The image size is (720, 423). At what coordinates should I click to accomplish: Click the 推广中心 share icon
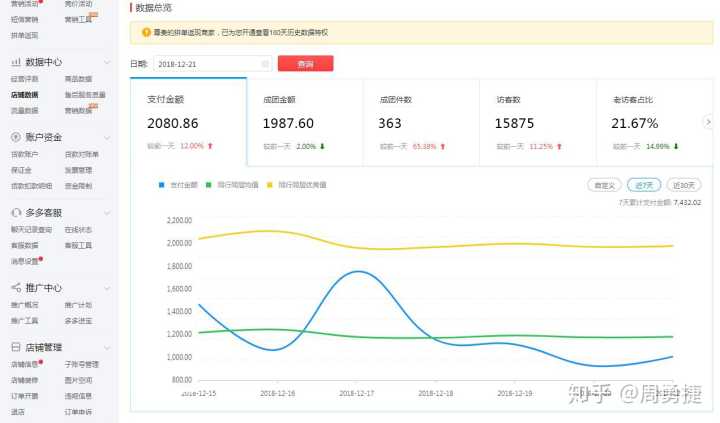(16, 288)
